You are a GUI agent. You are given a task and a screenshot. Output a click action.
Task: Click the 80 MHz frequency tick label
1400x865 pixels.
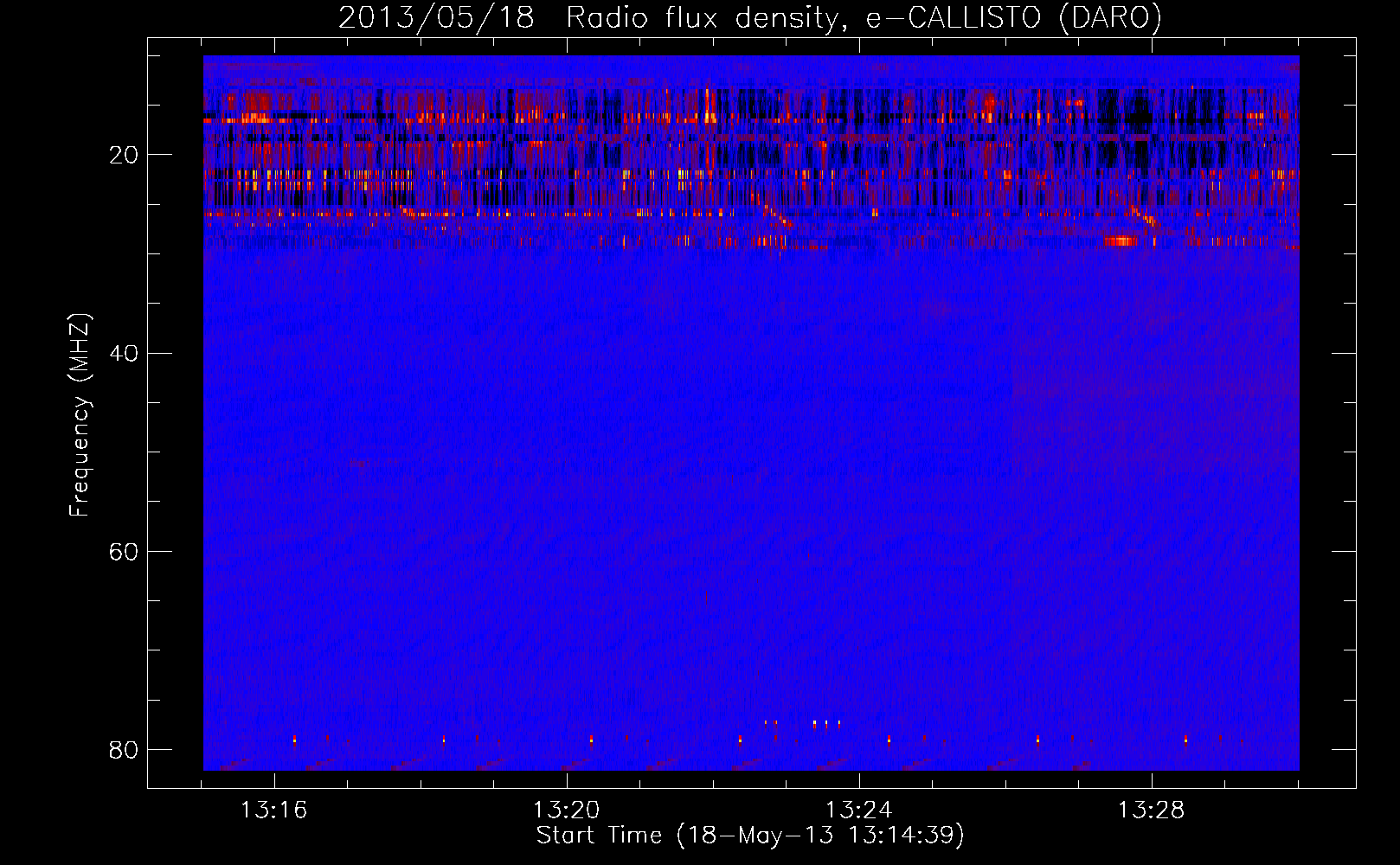(124, 749)
